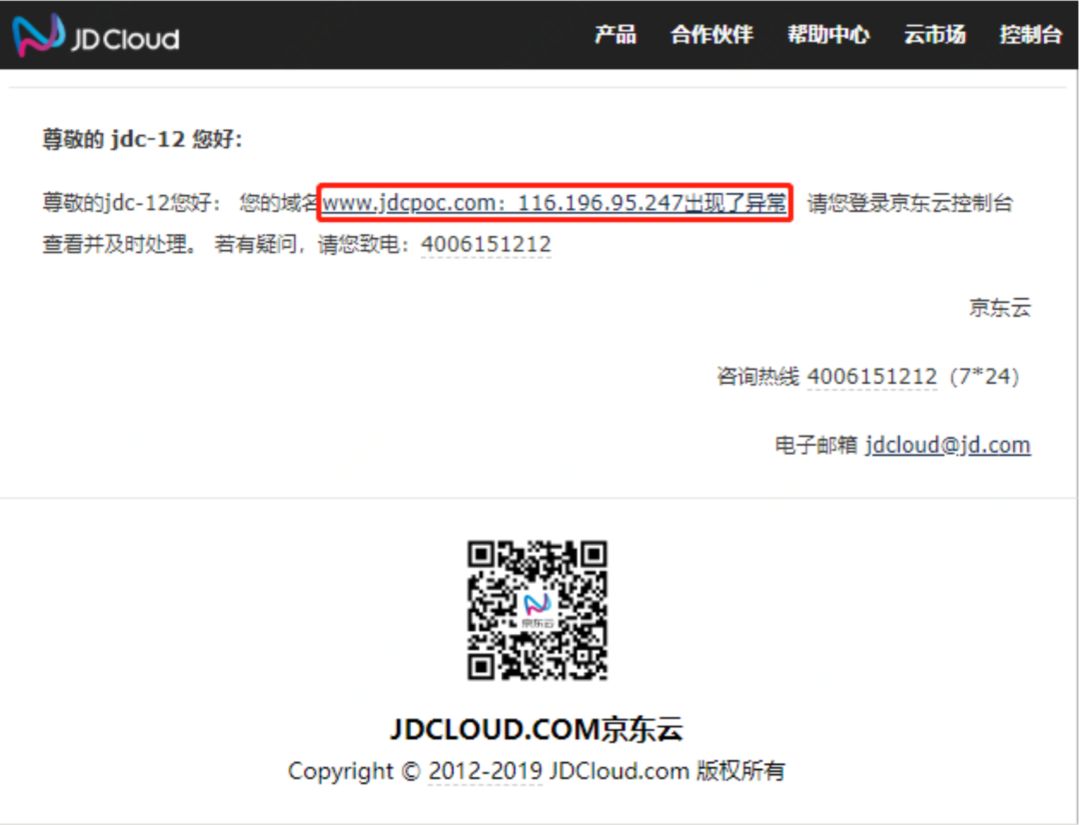Image resolution: width=1080 pixels, height=825 pixels.
Task: Click the www.jdcpoc.com abnormal domain link
Action: coord(554,202)
